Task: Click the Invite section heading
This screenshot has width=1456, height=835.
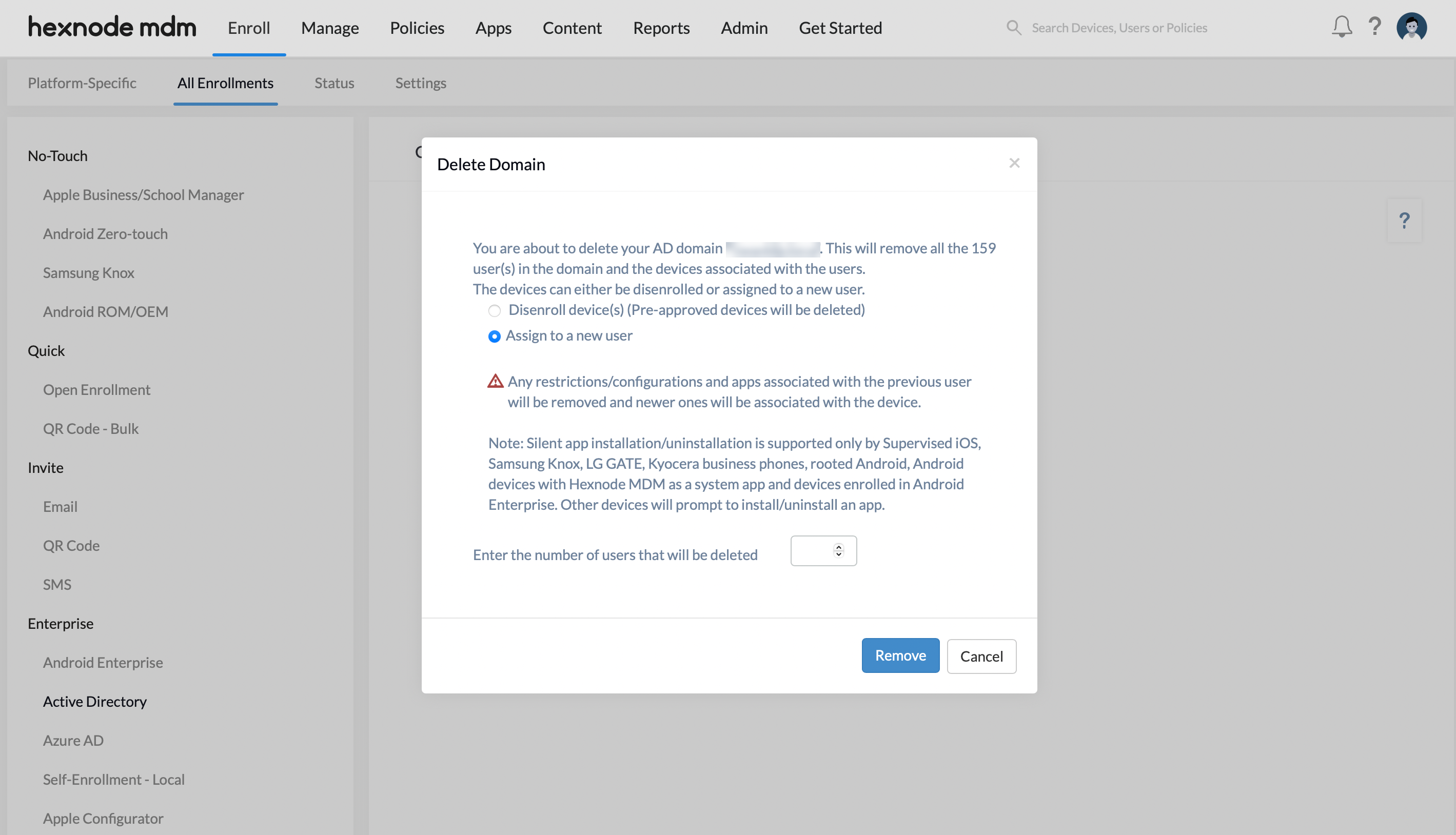Action: pos(45,468)
